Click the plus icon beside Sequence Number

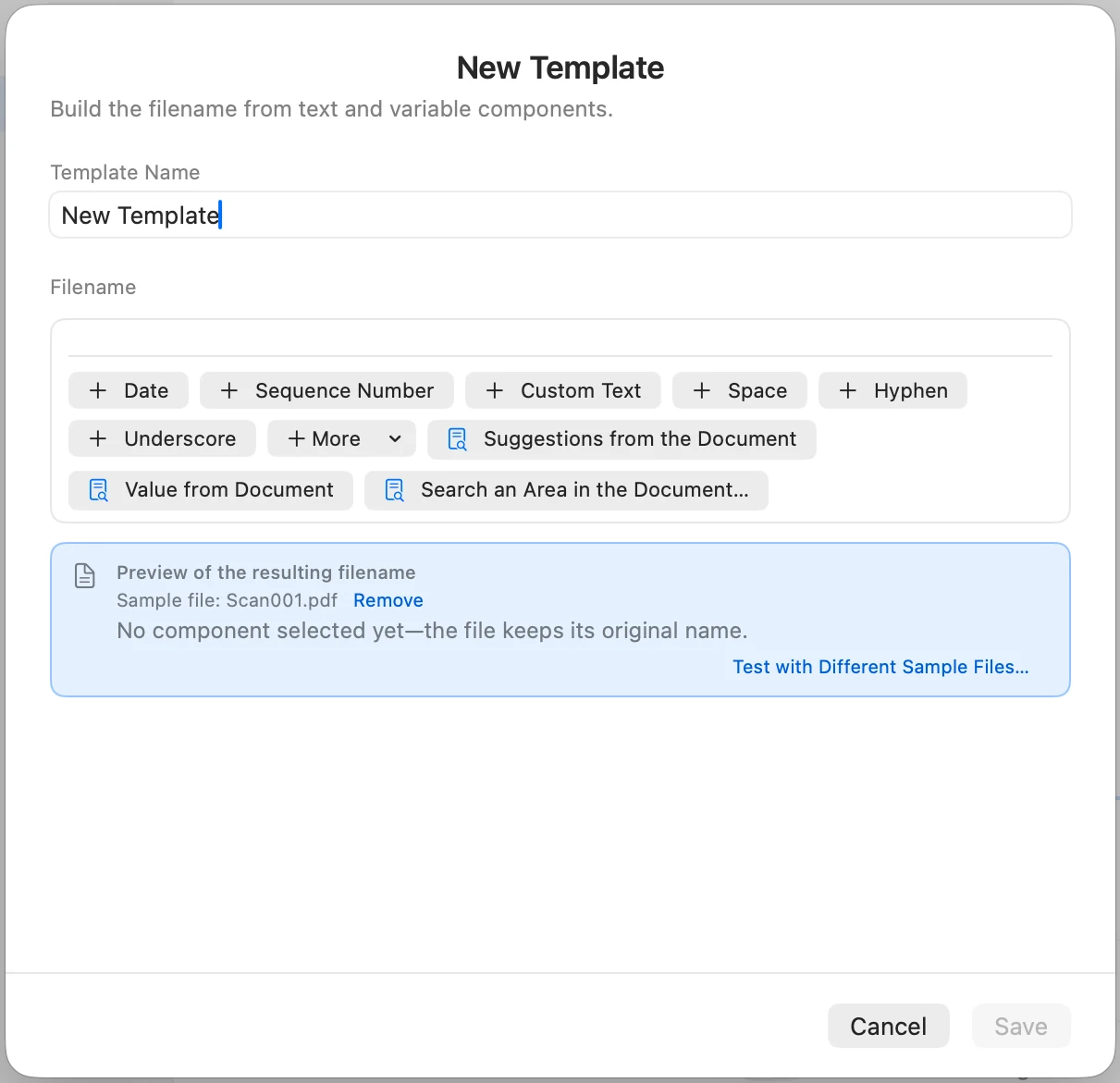(x=229, y=390)
